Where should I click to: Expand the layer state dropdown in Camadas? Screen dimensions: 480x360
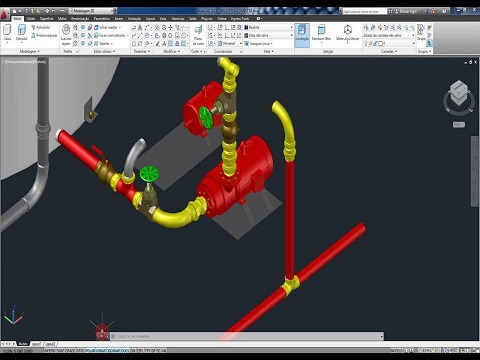click(x=389, y=35)
